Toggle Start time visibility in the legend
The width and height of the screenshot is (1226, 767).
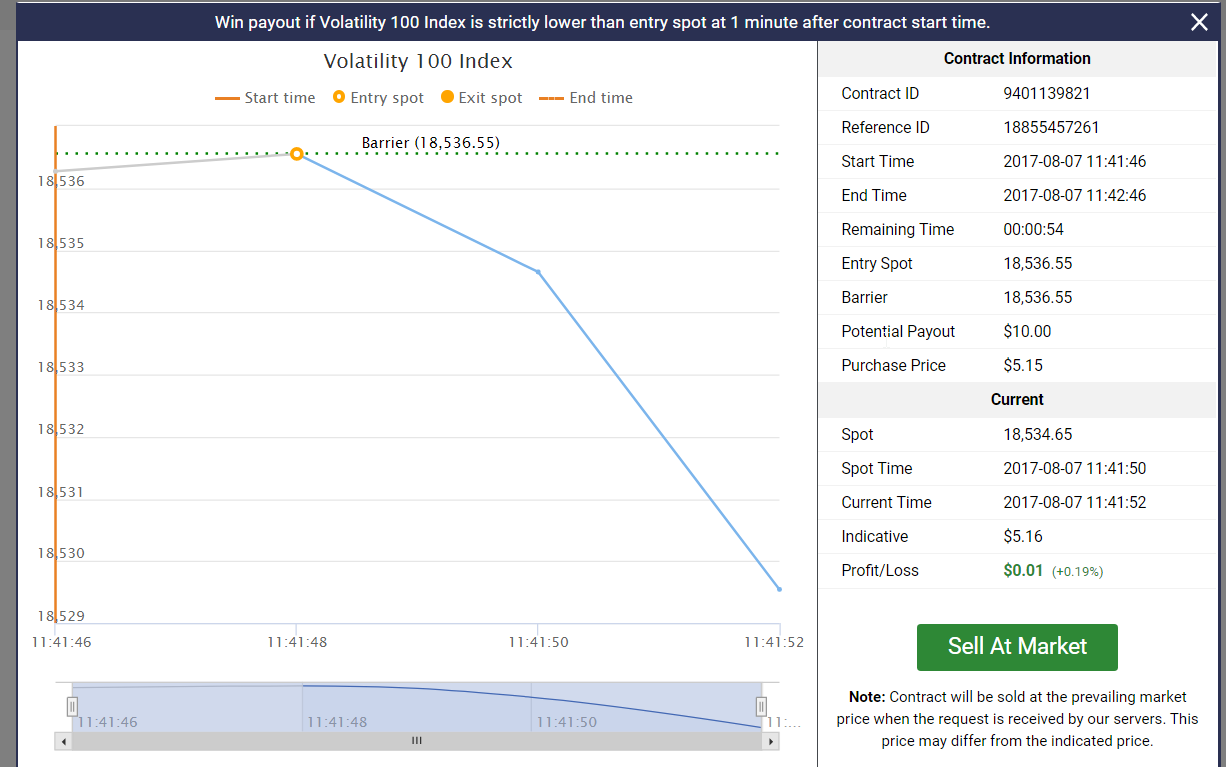click(265, 97)
